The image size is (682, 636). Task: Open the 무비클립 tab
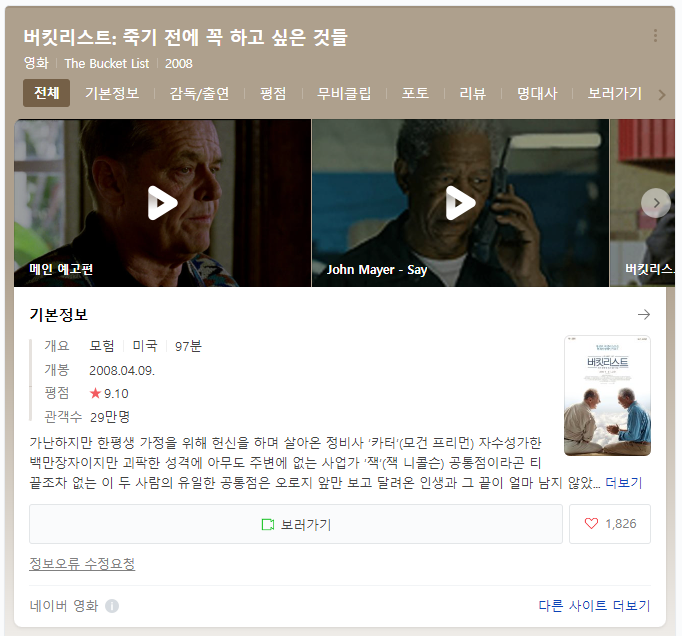tap(344, 93)
